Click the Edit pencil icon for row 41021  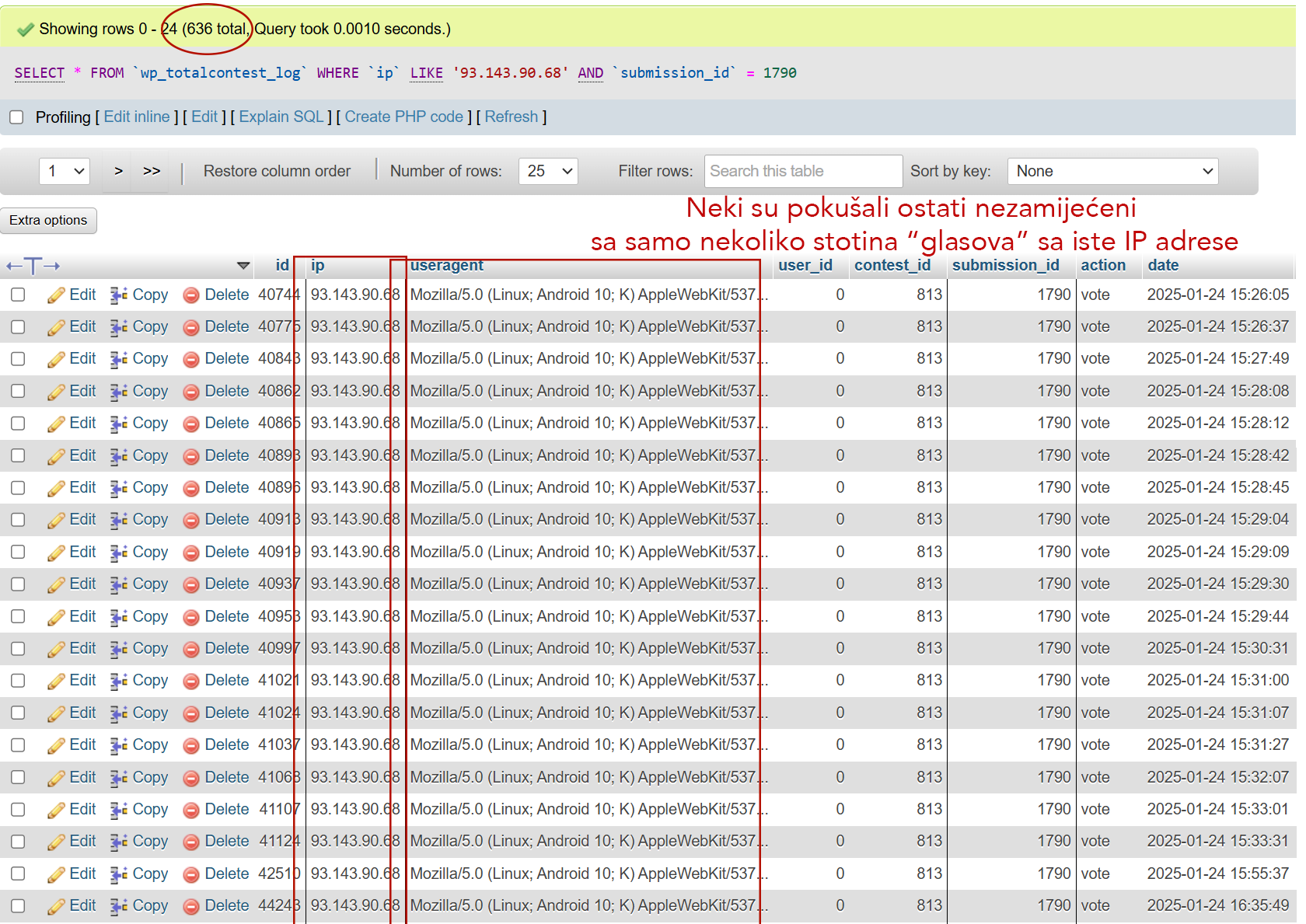click(56, 681)
